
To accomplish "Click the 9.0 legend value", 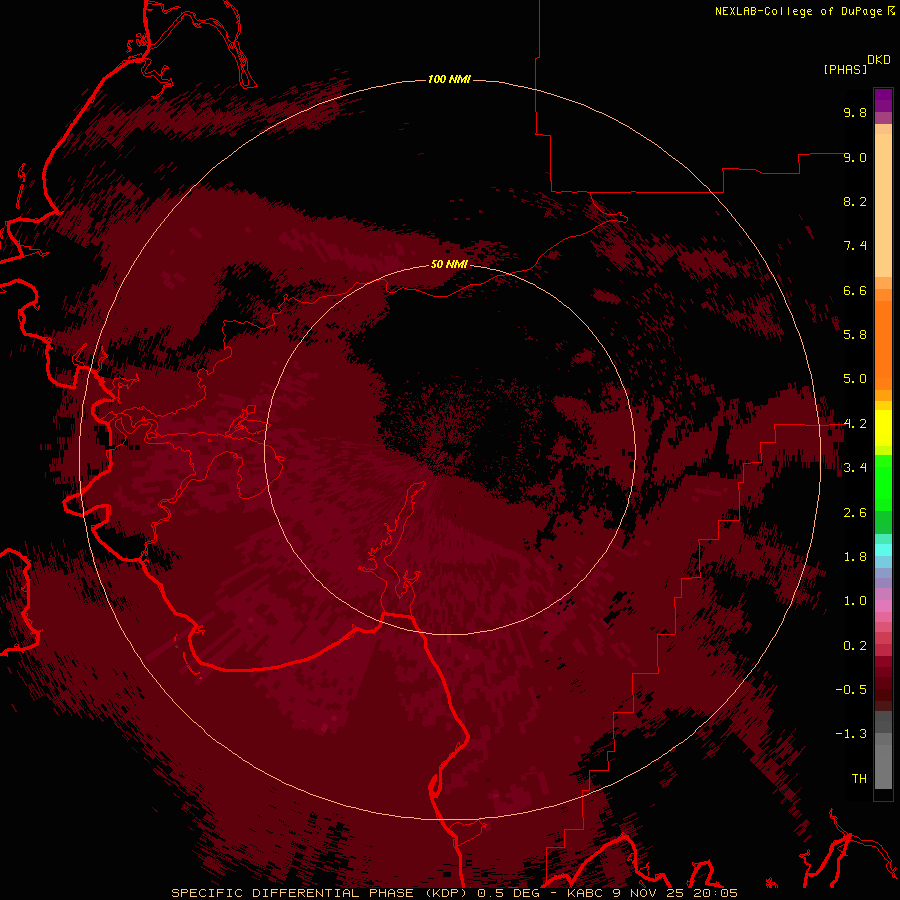I will pos(855,157).
